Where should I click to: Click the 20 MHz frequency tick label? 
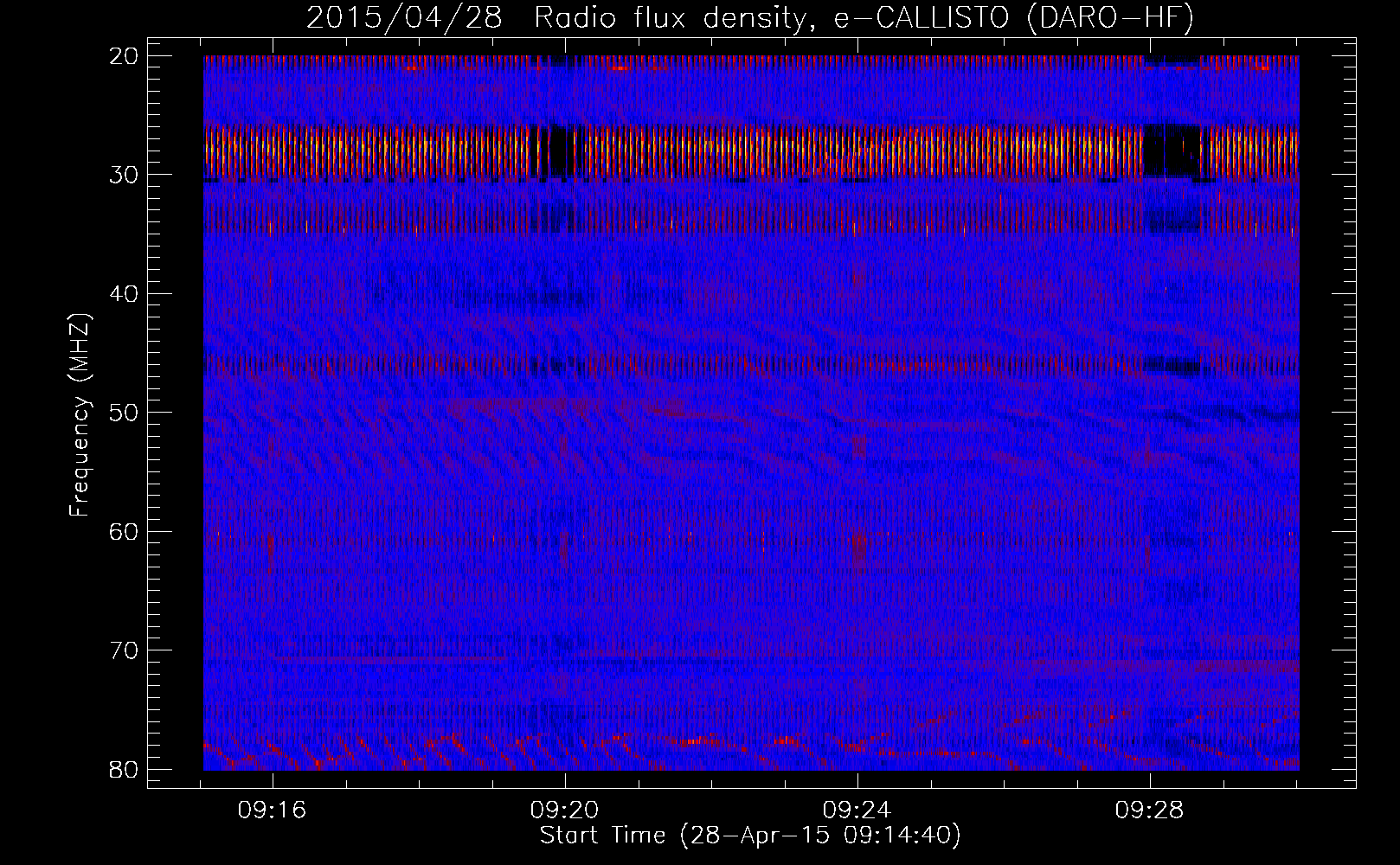[x=124, y=56]
